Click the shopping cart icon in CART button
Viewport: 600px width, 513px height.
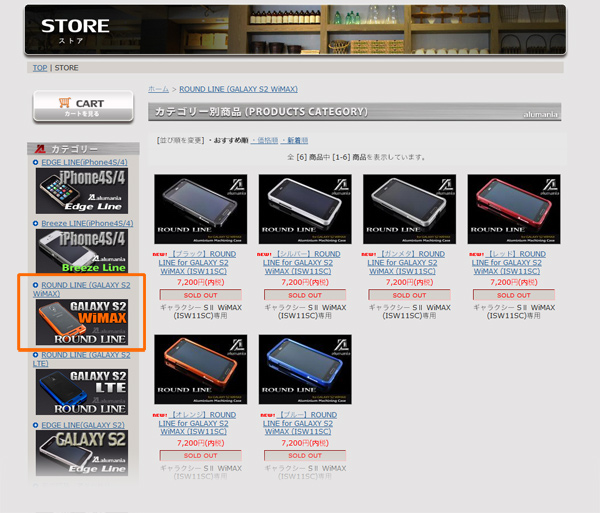[x=65, y=102]
